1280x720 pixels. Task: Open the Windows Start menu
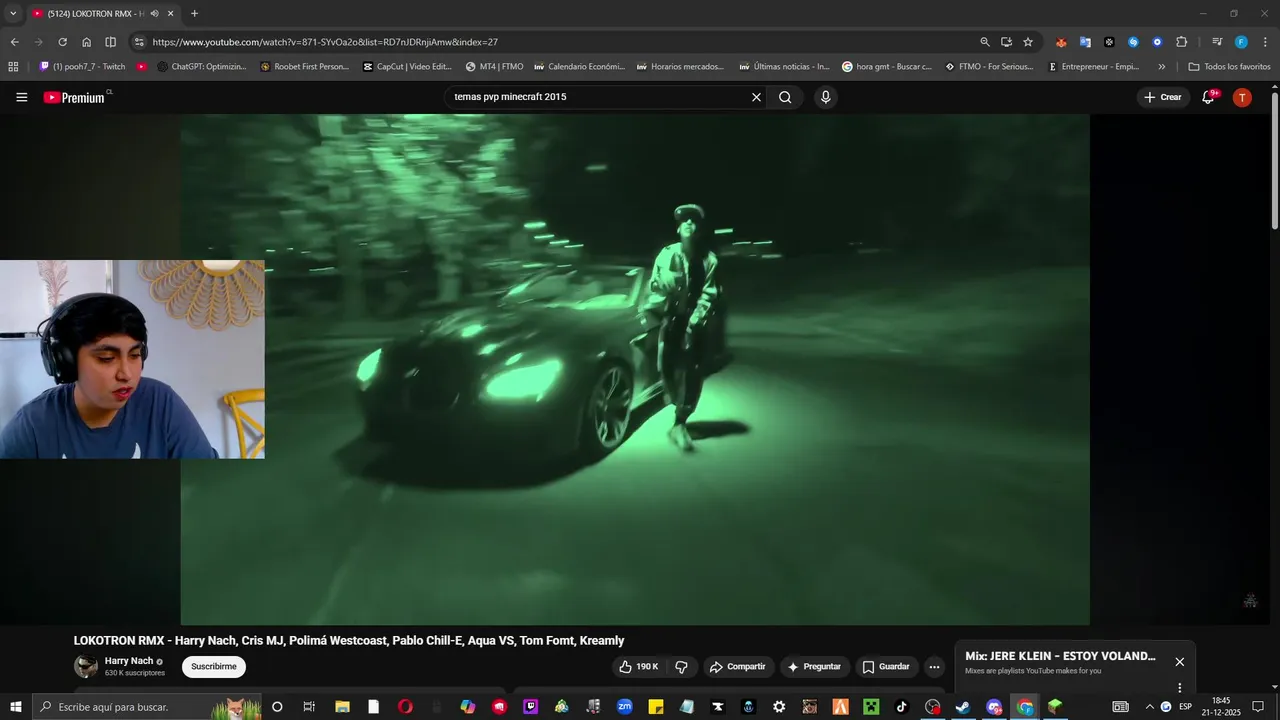(15, 707)
